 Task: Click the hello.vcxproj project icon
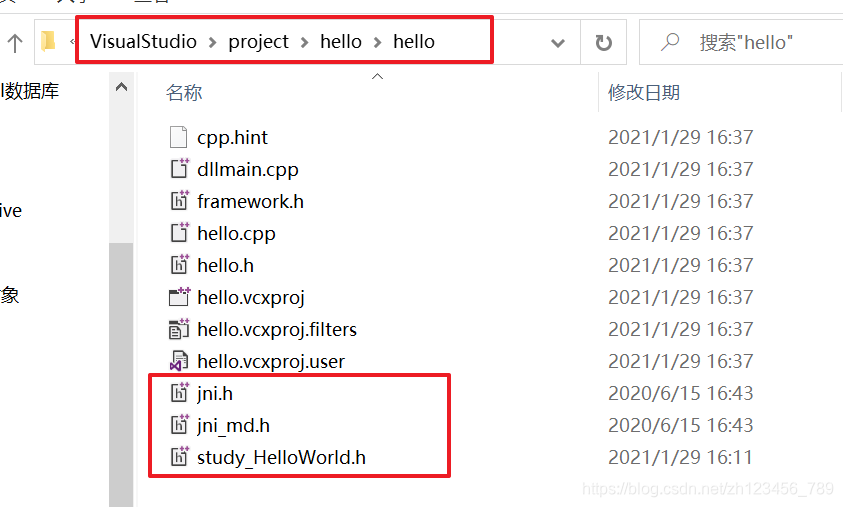(x=180, y=297)
